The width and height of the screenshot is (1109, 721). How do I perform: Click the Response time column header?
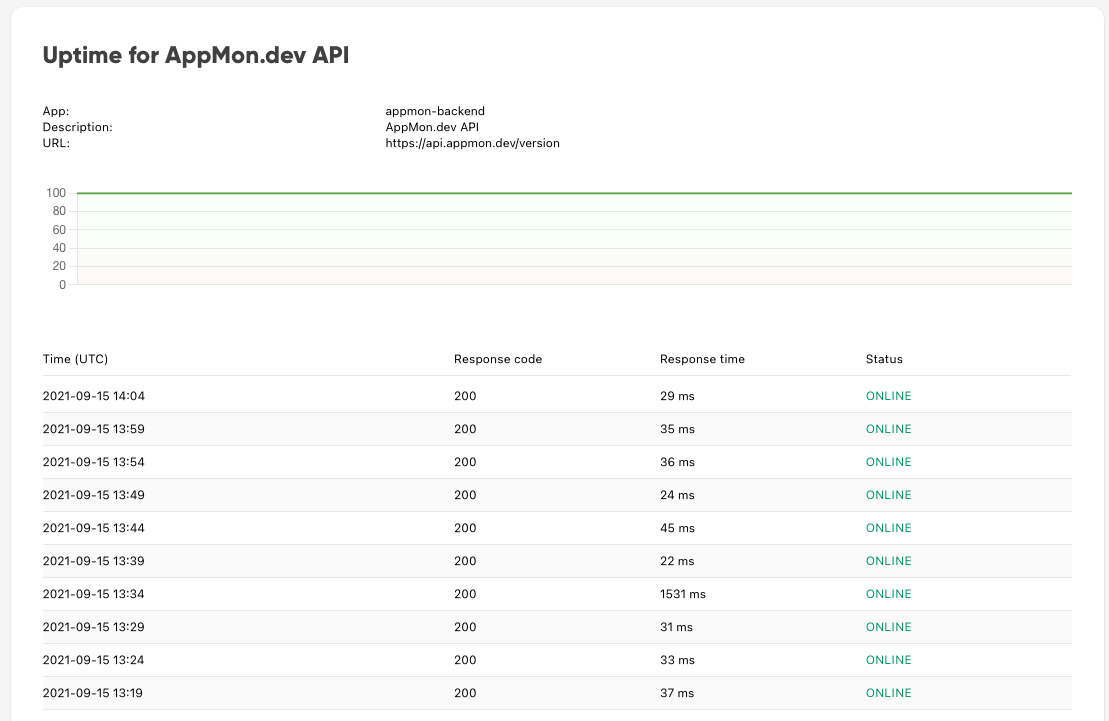tap(702, 359)
